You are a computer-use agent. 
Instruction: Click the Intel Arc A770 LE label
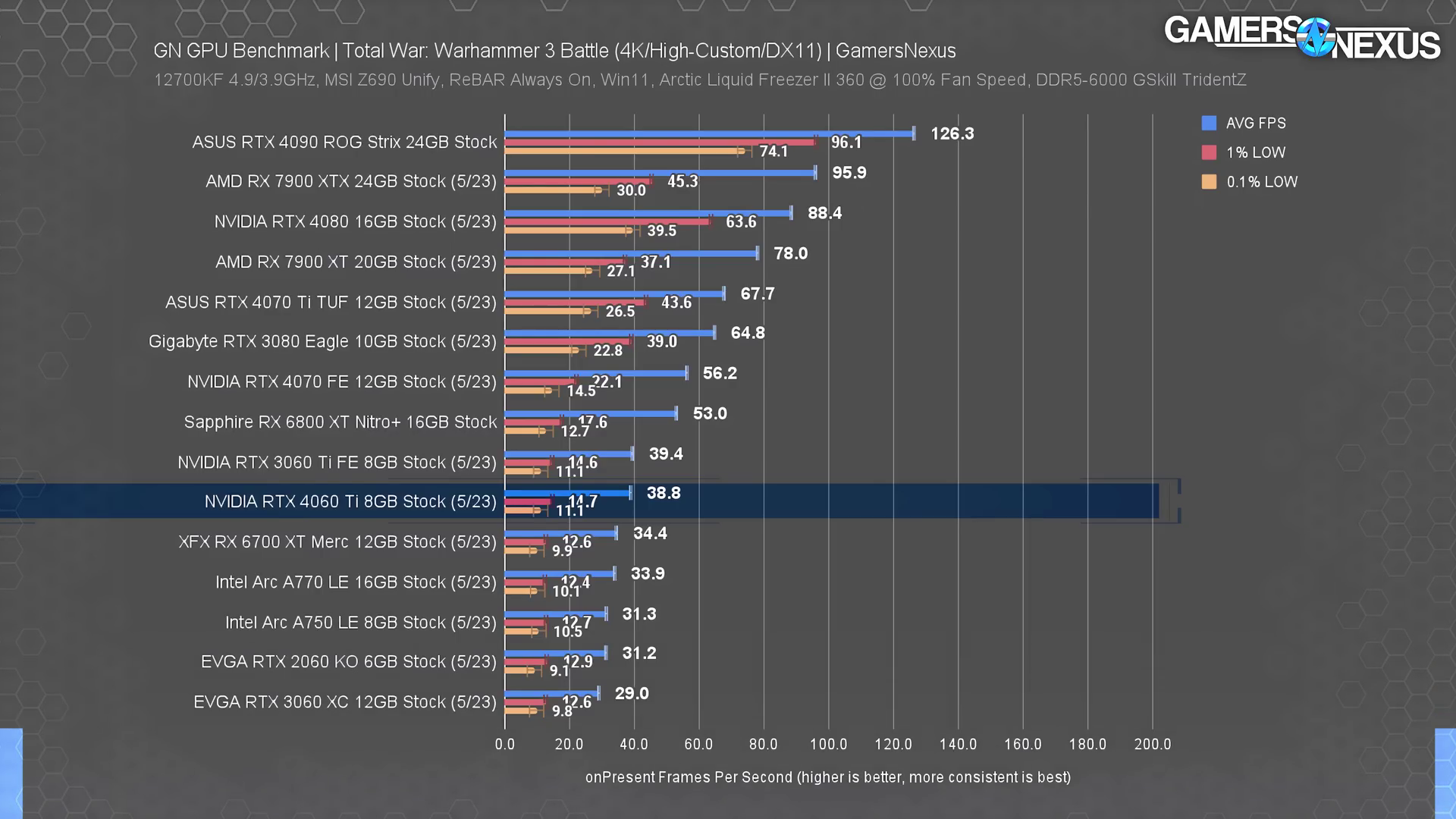[355, 582]
